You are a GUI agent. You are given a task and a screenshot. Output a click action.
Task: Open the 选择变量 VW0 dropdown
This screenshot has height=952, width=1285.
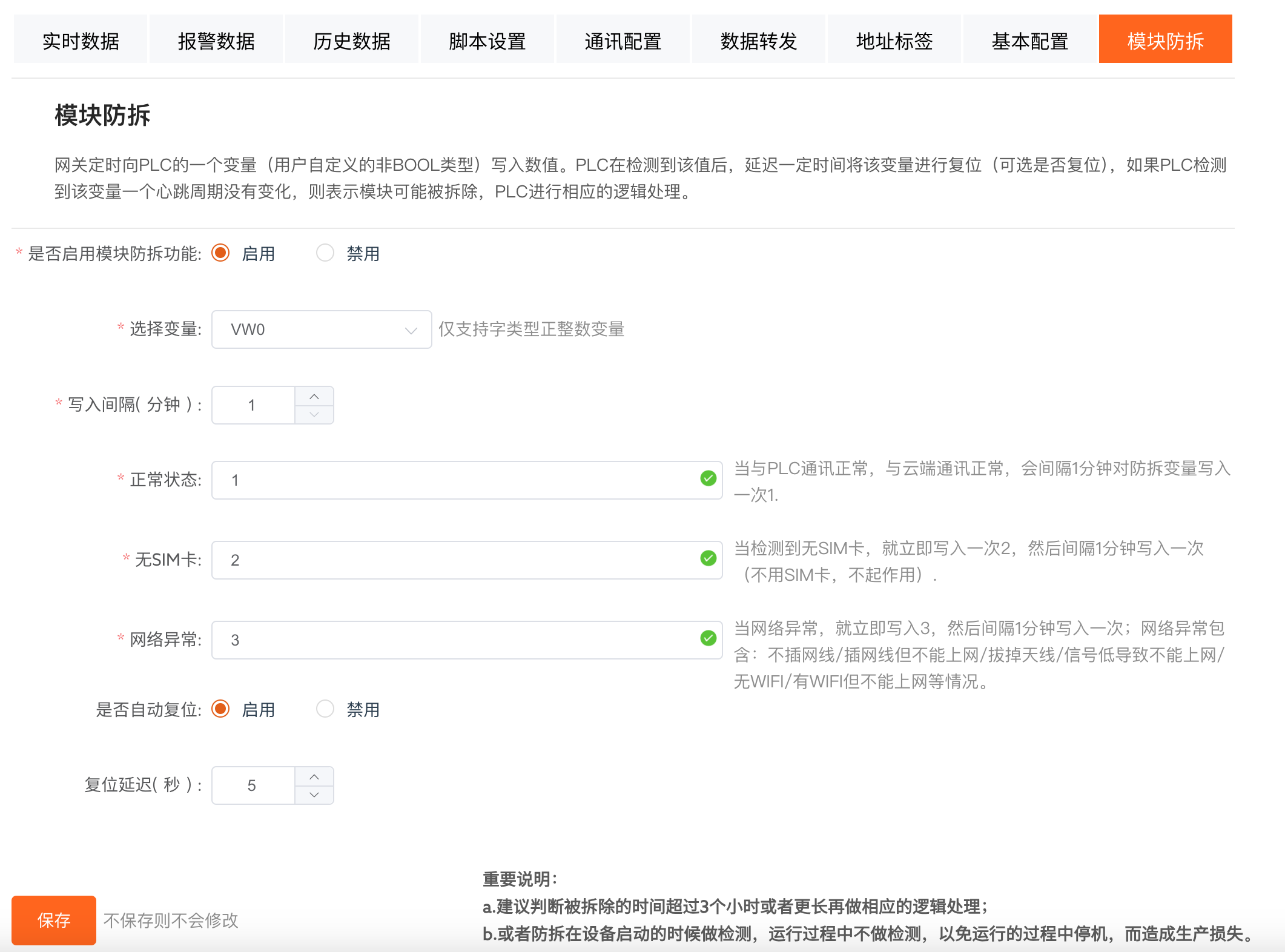point(321,329)
